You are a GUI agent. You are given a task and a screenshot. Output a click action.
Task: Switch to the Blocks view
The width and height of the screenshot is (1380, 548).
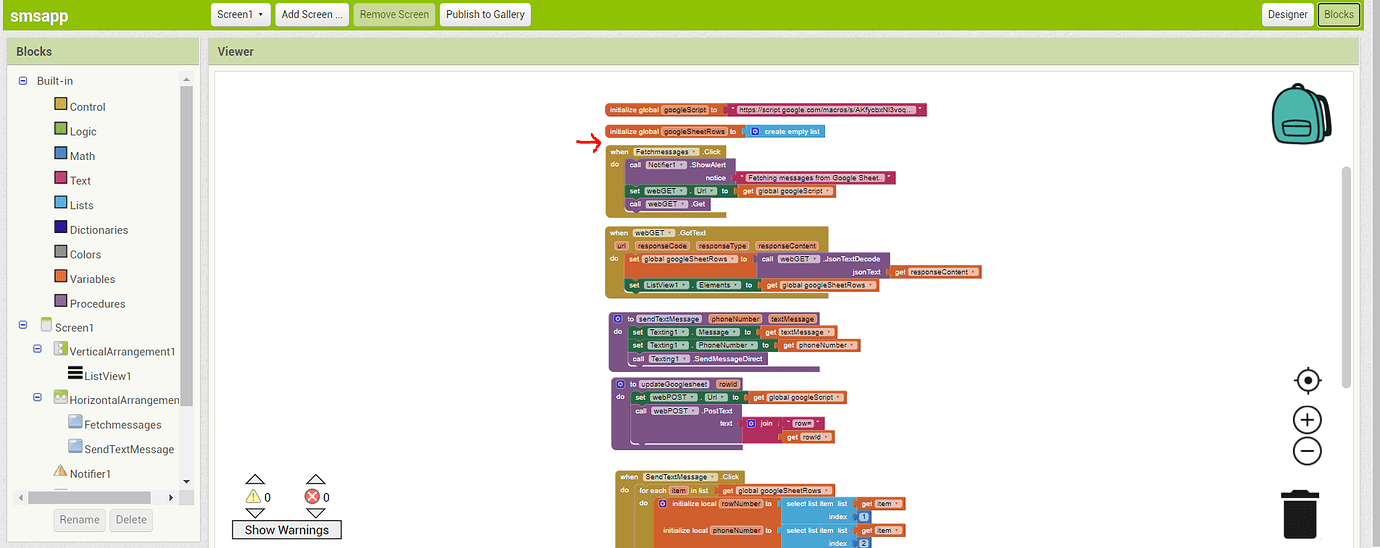[1338, 14]
